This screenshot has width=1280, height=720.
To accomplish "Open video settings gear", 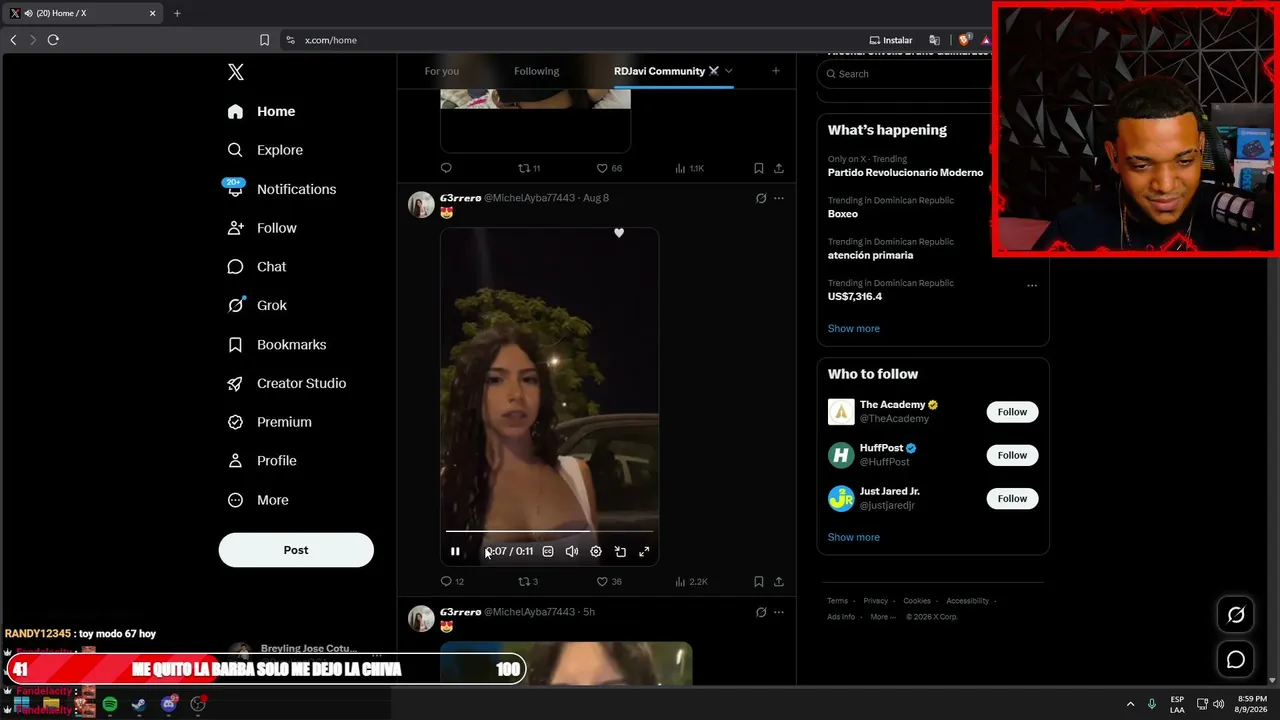I will coord(596,551).
